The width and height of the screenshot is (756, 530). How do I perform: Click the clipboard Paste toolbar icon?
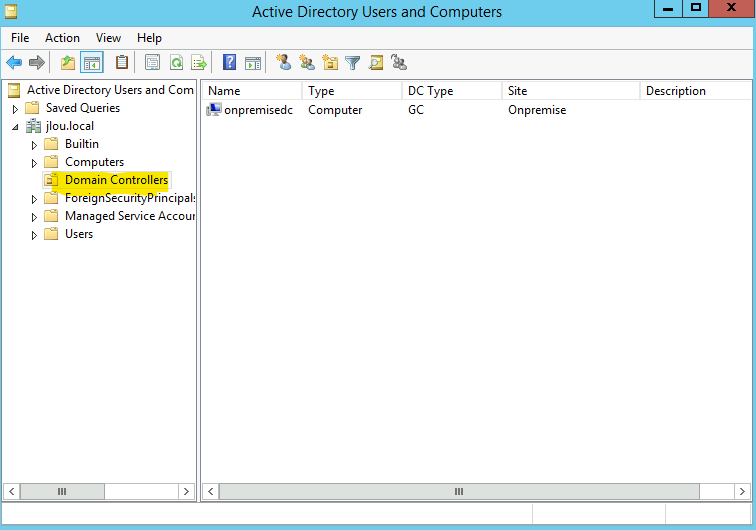tap(122, 62)
